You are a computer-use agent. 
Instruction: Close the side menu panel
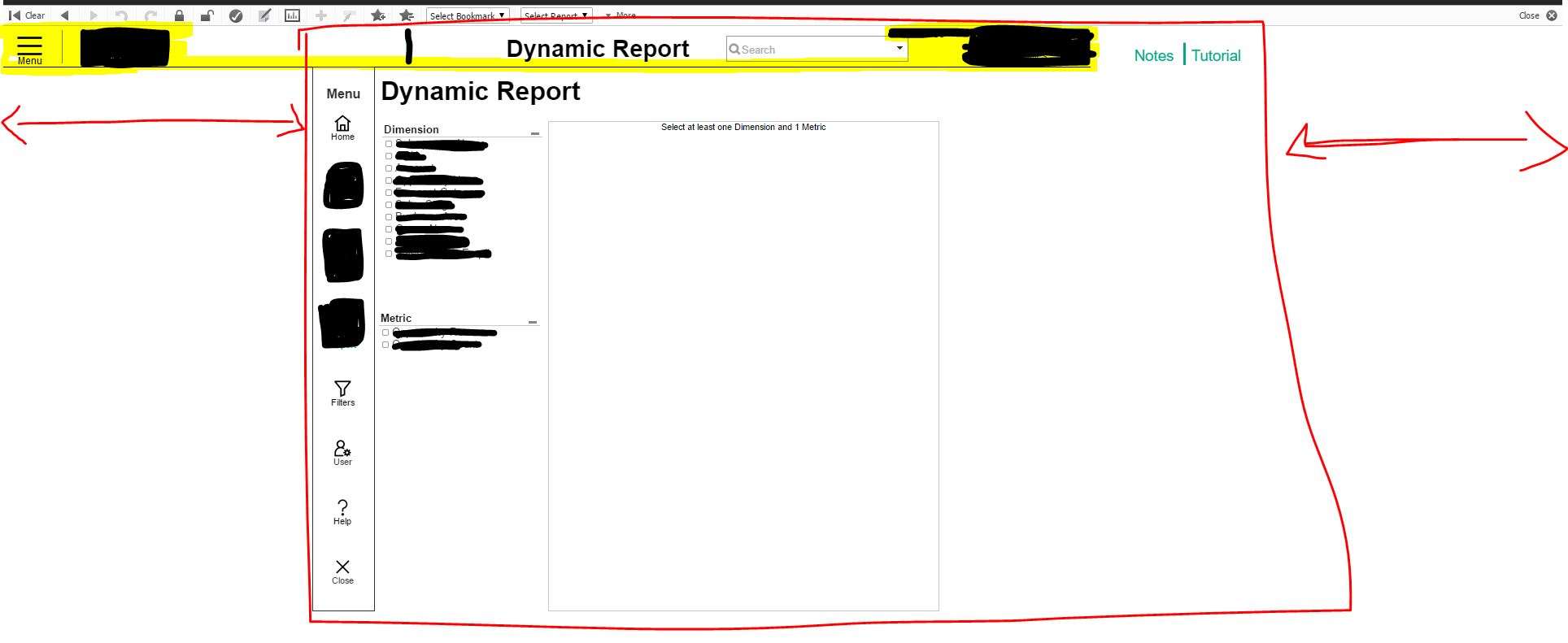click(342, 571)
